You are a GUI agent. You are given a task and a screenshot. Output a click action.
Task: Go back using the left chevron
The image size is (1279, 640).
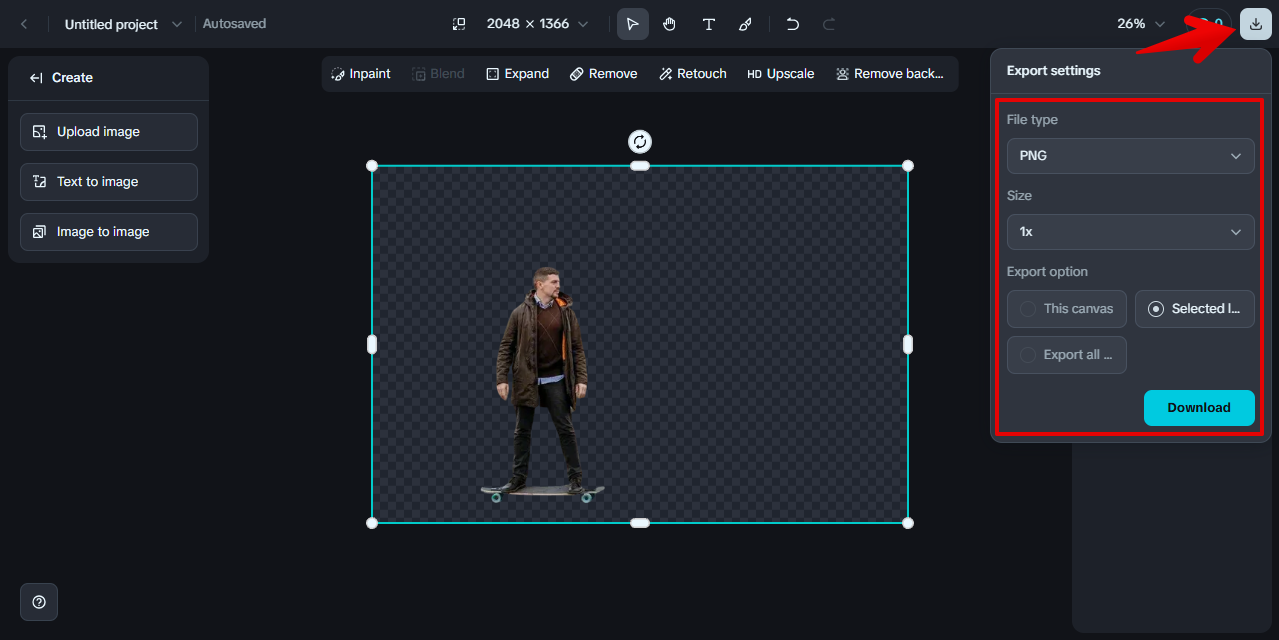pyautogui.click(x=24, y=24)
